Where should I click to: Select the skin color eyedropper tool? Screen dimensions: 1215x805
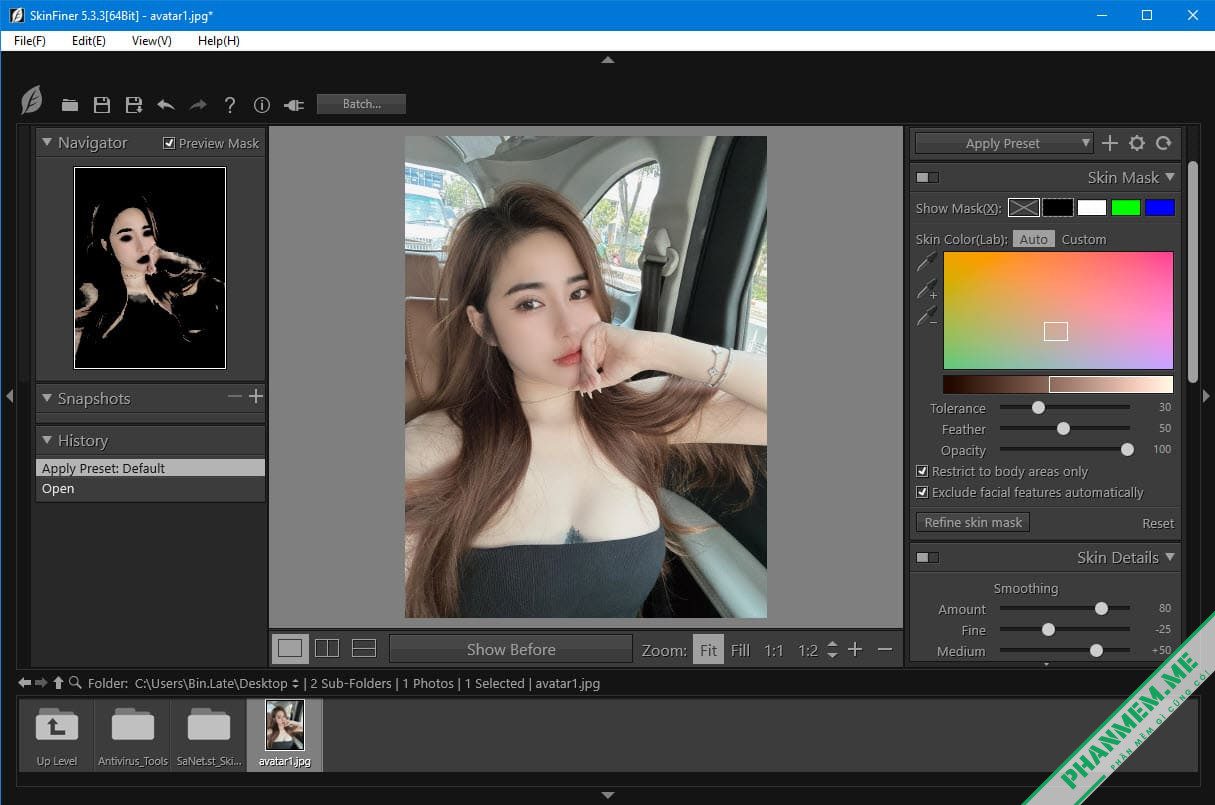pyautogui.click(x=927, y=262)
